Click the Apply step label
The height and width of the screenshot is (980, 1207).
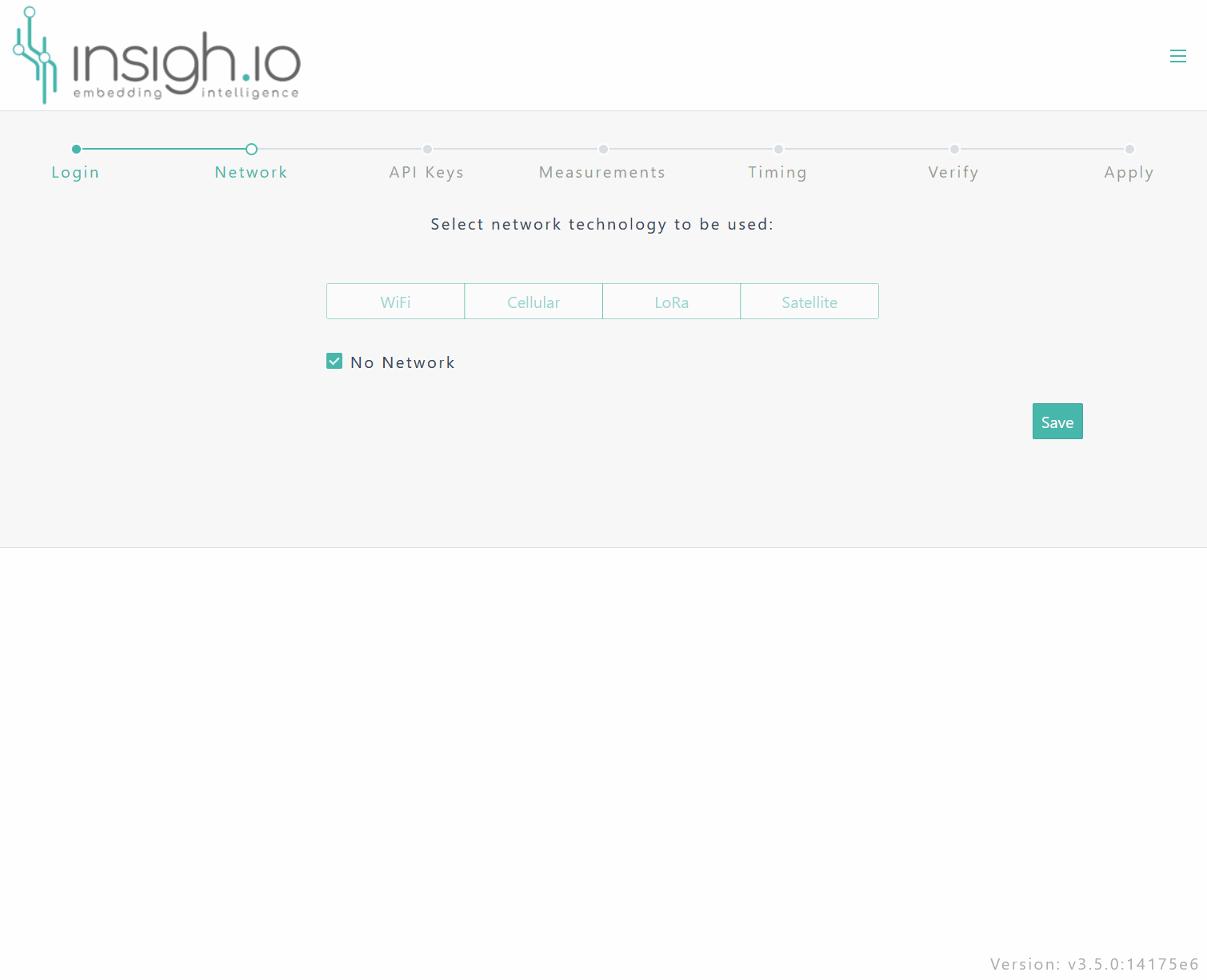tap(1129, 172)
